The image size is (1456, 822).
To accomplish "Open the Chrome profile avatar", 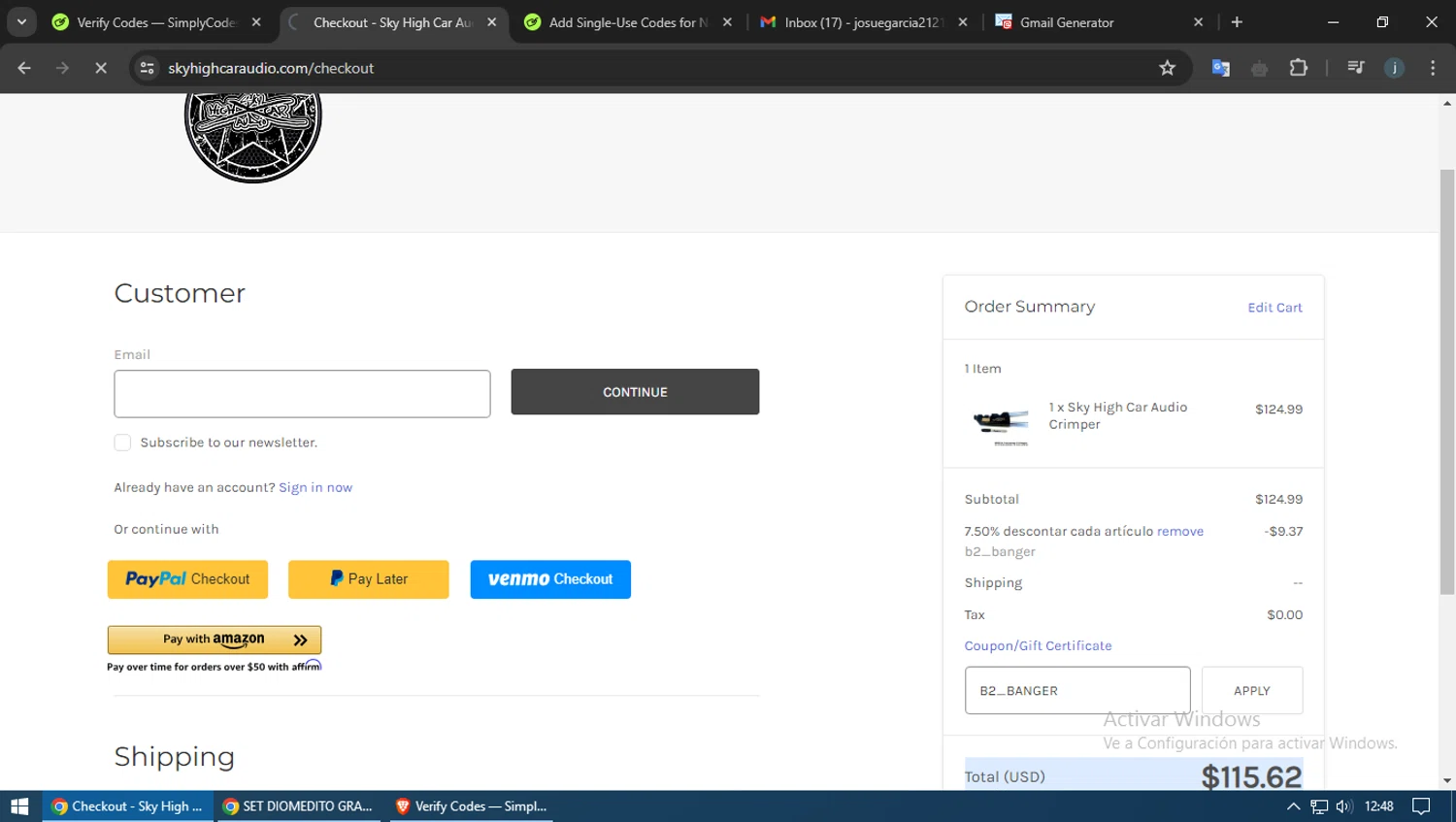I will pos(1395,68).
